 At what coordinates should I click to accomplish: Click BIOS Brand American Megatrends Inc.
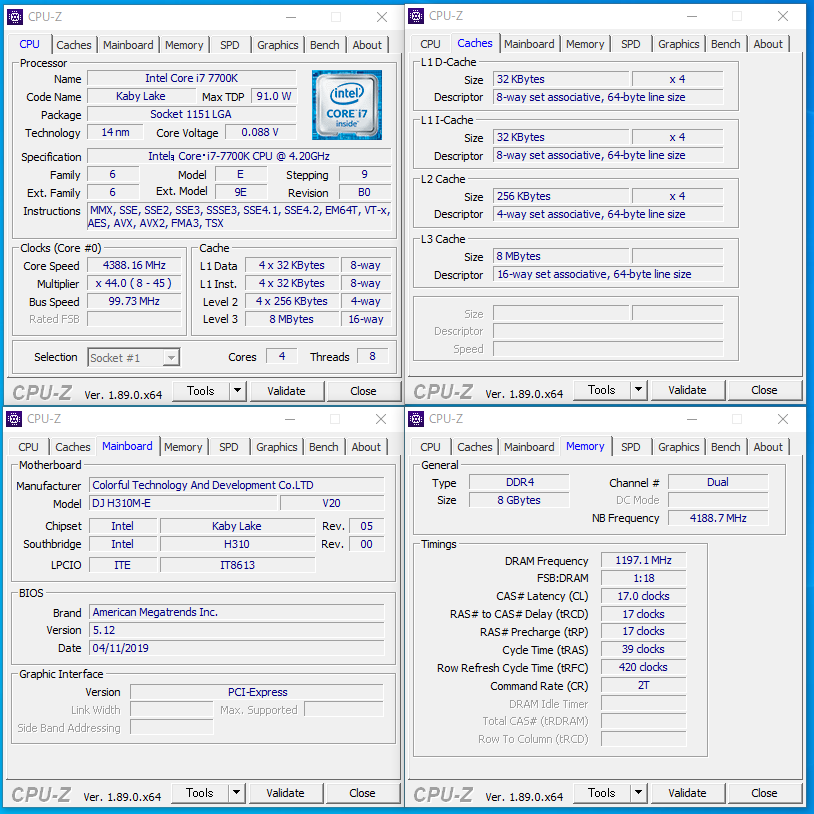[237, 612]
